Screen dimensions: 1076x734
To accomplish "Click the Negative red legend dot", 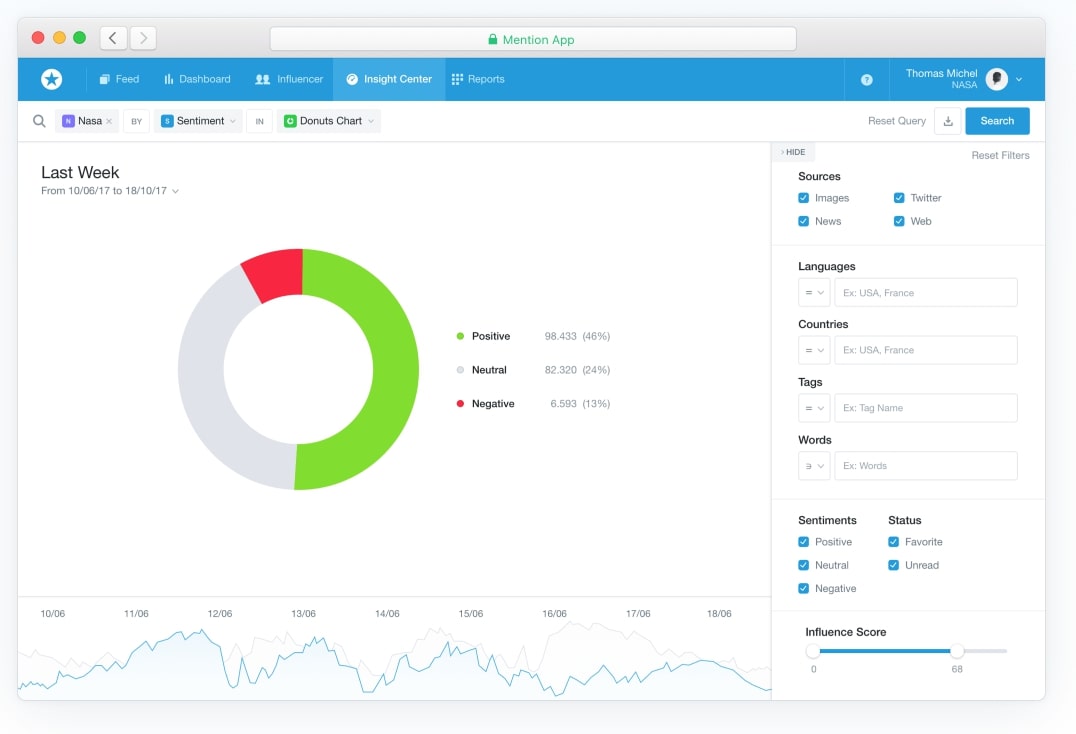I will 460,403.
